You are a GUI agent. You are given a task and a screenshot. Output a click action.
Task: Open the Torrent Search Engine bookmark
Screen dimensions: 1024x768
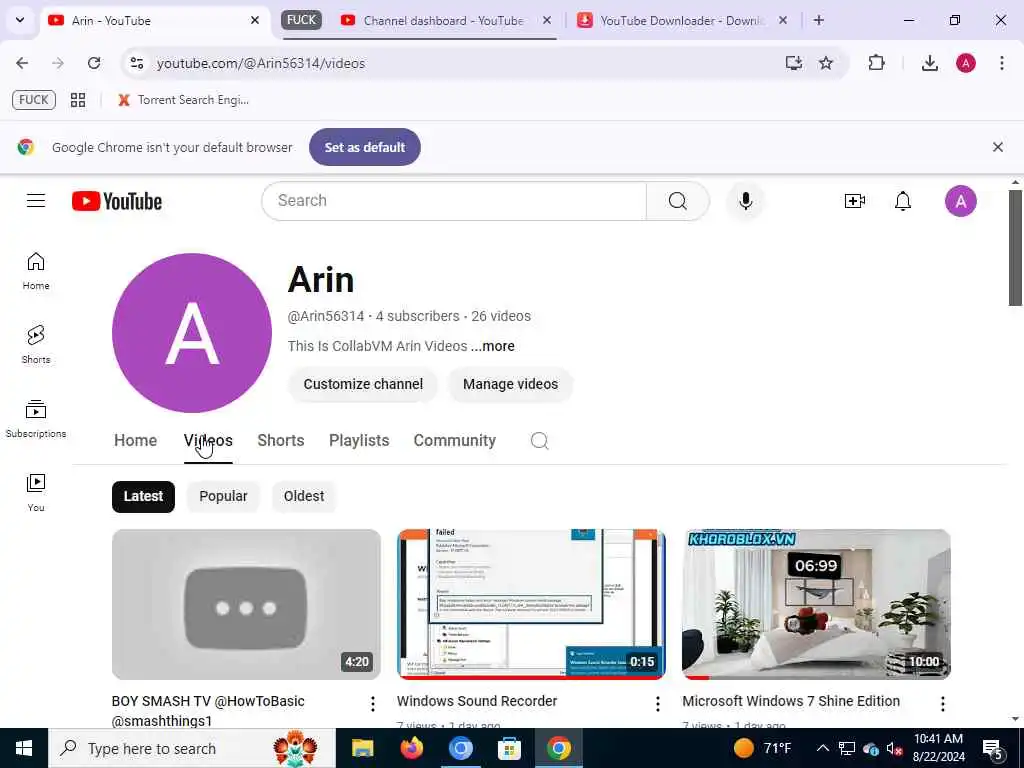coord(184,100)
